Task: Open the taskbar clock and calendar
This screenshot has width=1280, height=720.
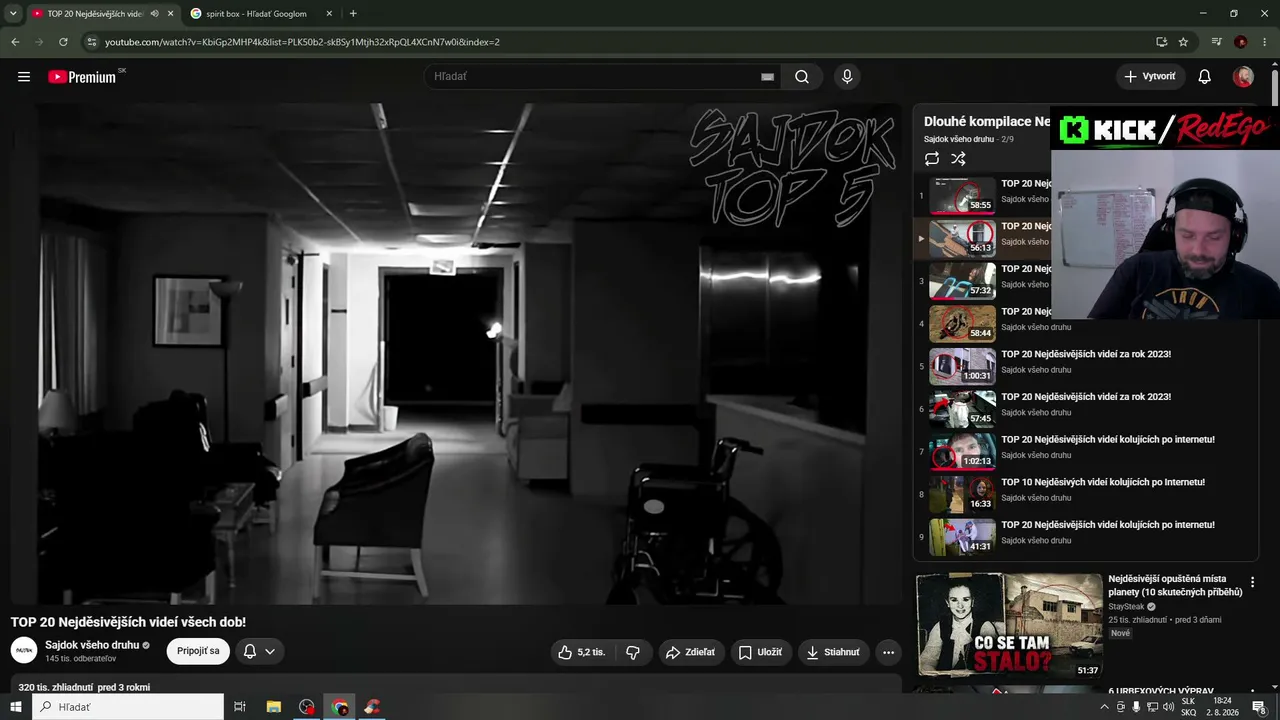Action: pyautogui.click(x=1222, y=707)
